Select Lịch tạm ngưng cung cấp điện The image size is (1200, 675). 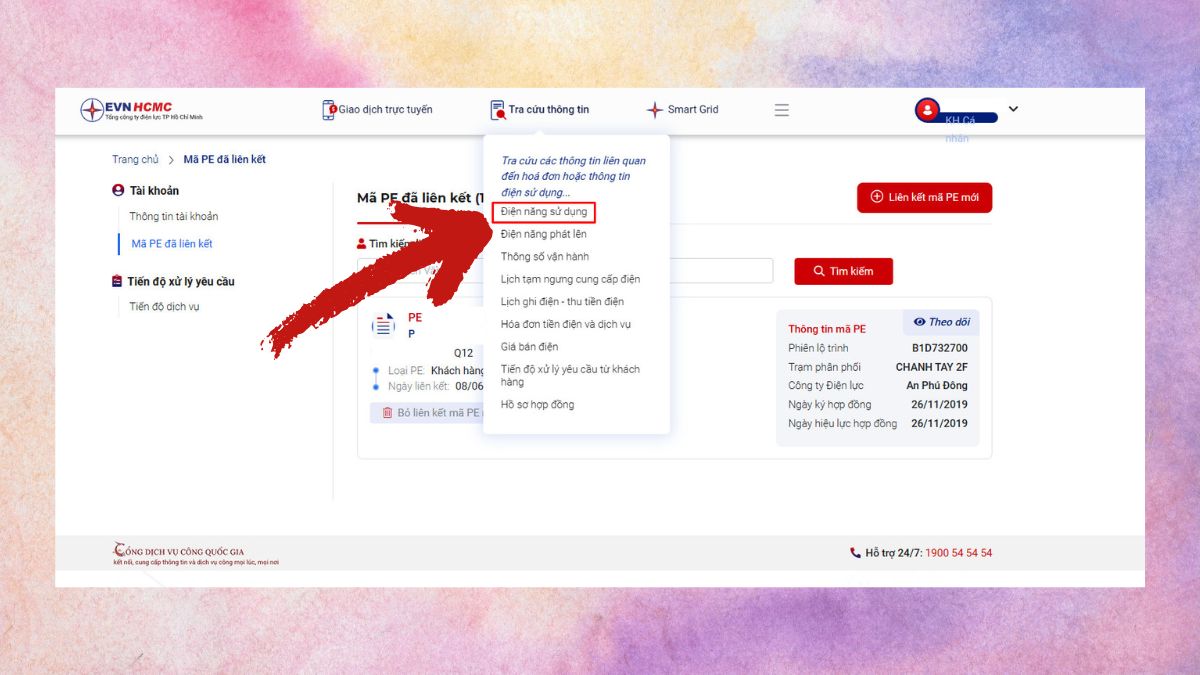click(x=570, y=279)
